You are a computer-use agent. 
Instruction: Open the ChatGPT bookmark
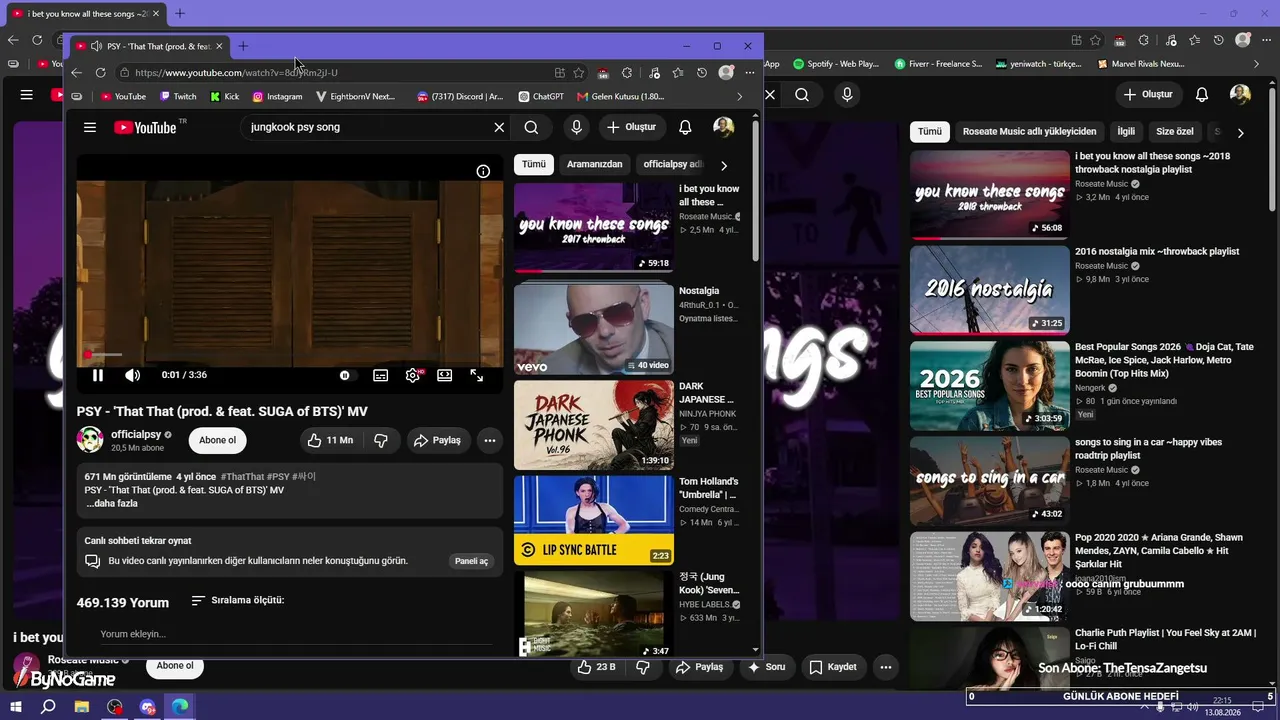coord(541,97)
